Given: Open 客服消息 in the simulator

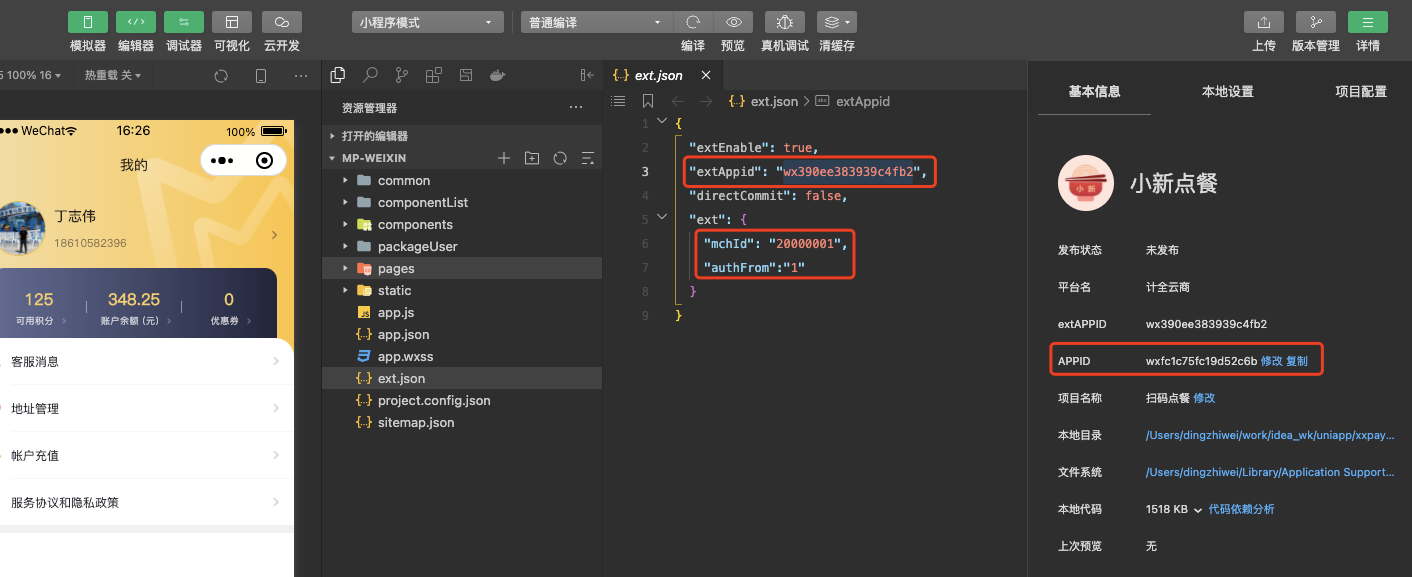Looking at the screenshot, I should pos(146,362).
